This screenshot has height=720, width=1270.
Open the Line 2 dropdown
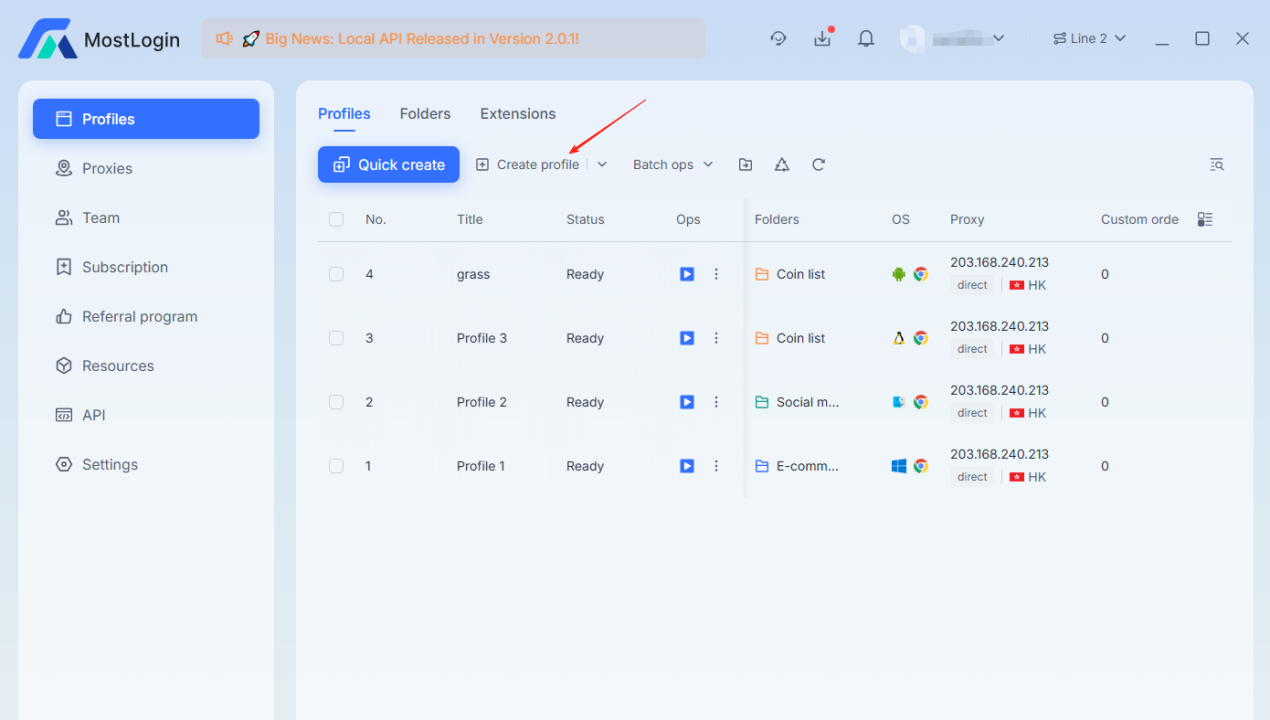point(1089,38)
